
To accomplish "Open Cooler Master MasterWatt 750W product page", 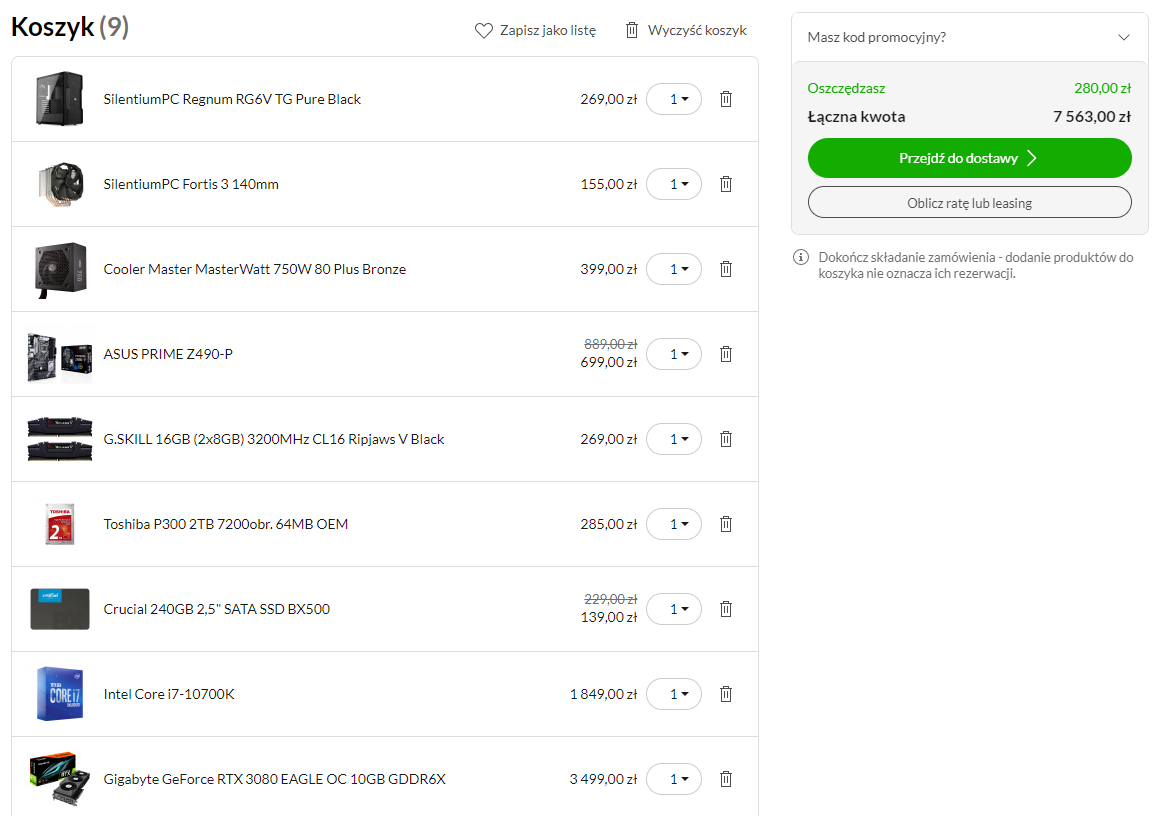I will (255, 269).
